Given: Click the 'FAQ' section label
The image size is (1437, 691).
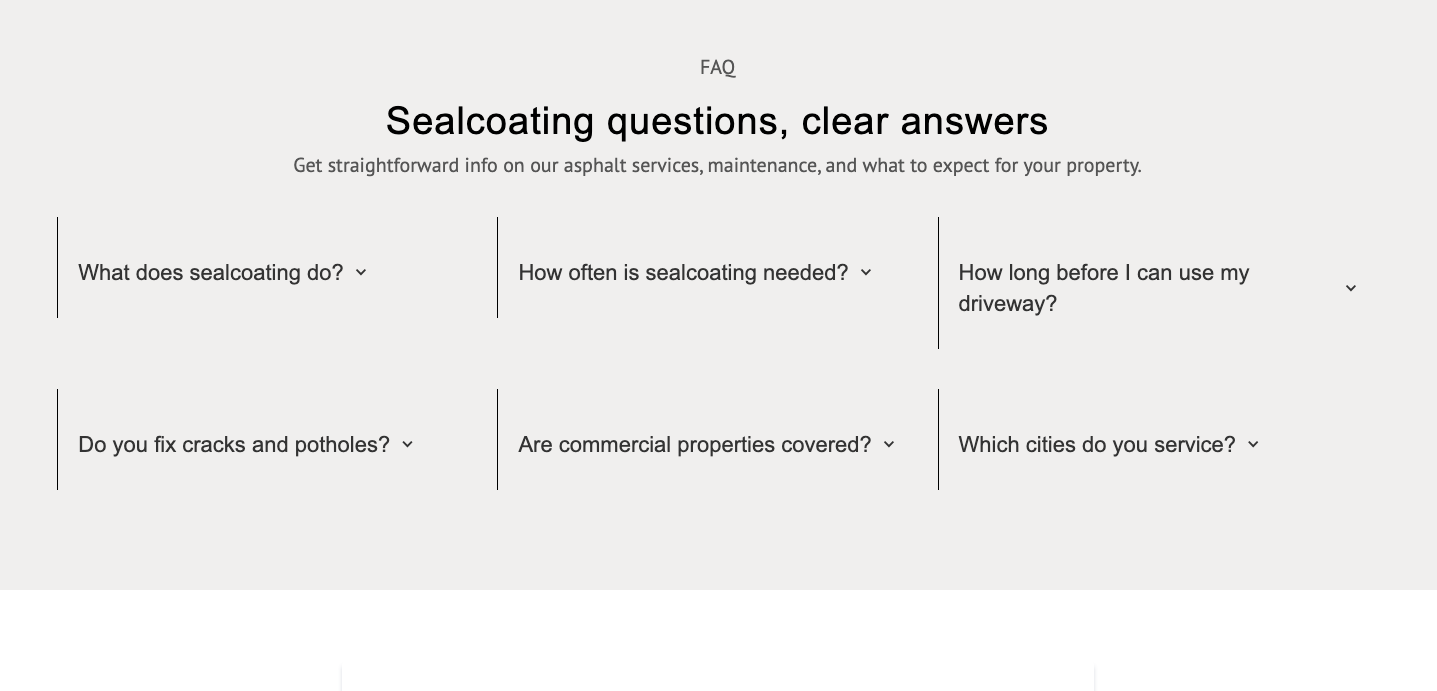Looking at the screenshot, I should point(717,67).
